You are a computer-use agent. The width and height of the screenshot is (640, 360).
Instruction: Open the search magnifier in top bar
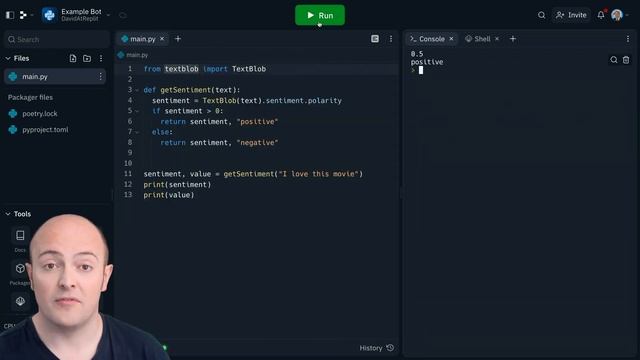point(541,15)
